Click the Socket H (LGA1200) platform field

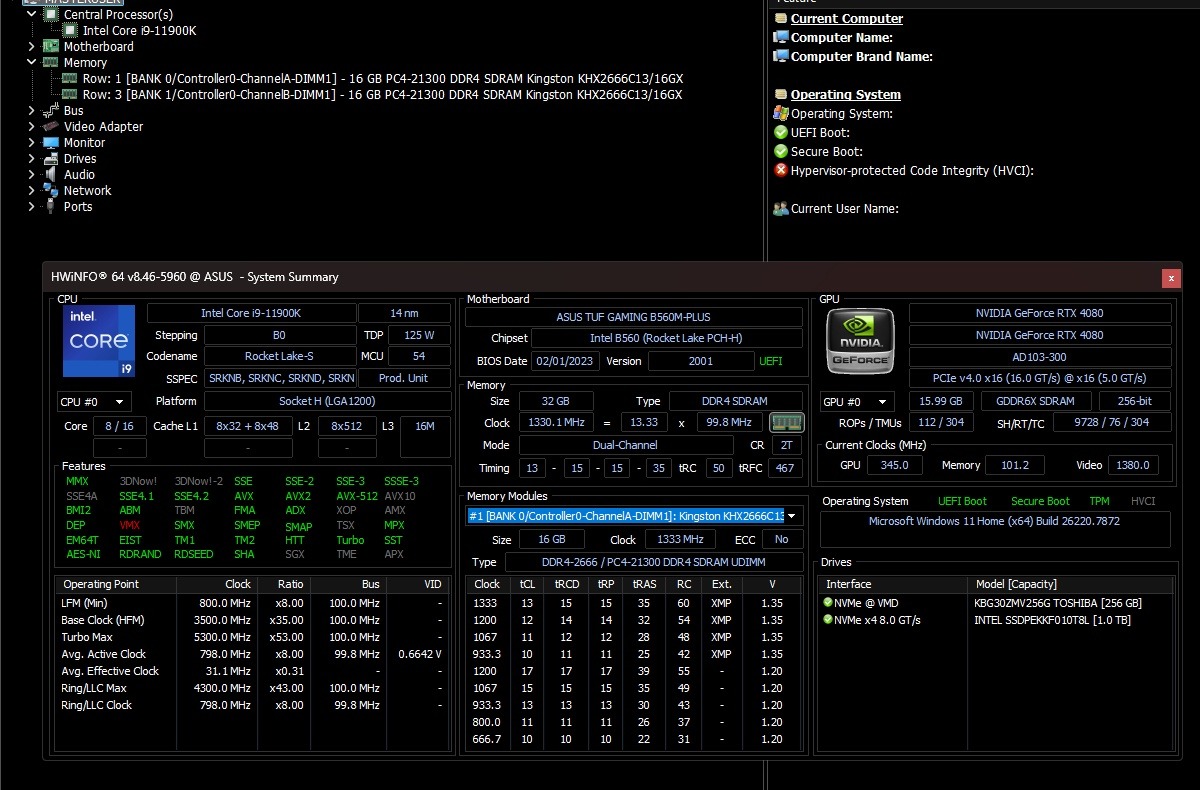[x=327, y=401]
